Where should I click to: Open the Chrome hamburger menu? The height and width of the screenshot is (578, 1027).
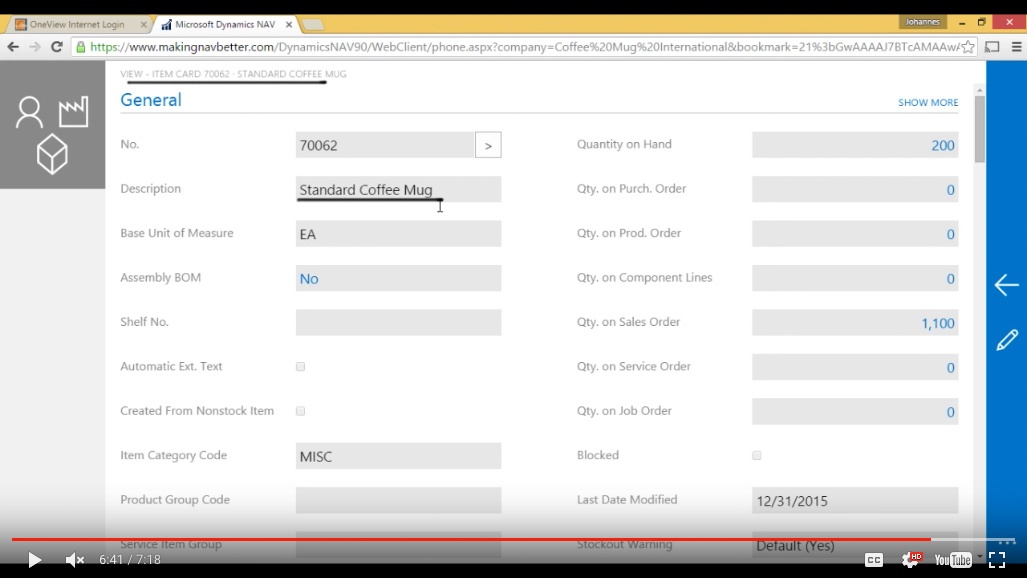tap(1017, 47)
